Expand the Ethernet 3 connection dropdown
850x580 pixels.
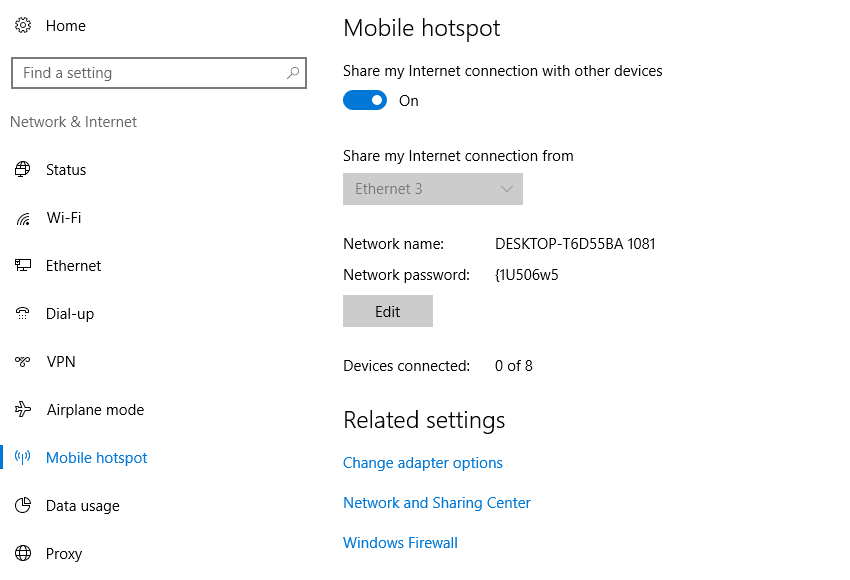(x=433, y=189)
